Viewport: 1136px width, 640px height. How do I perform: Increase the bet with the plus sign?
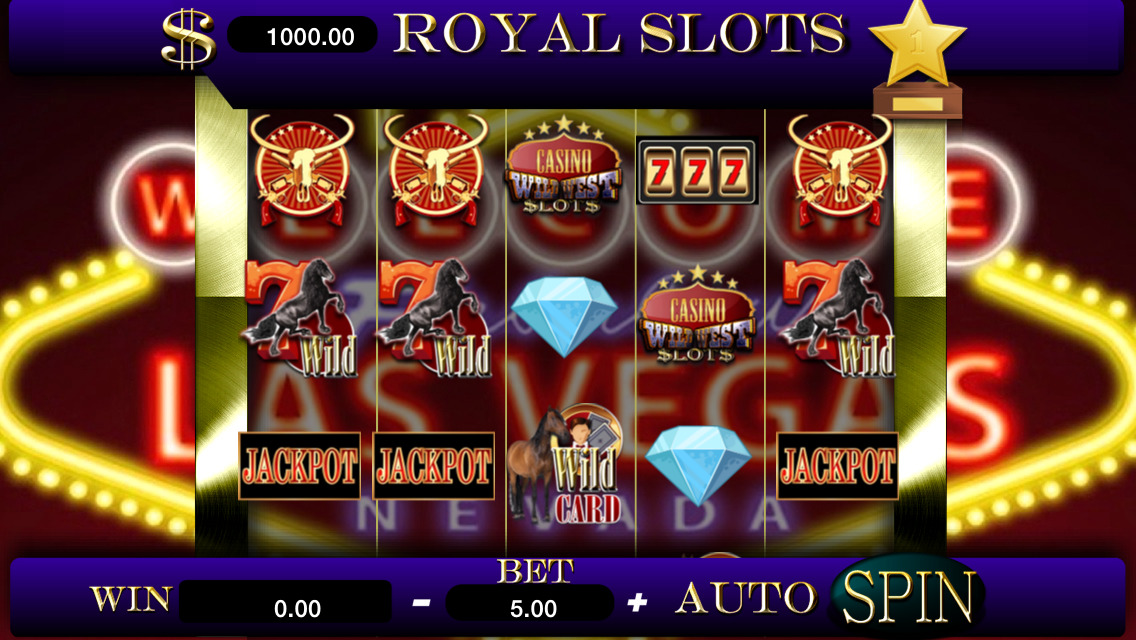tap(637, 602)
